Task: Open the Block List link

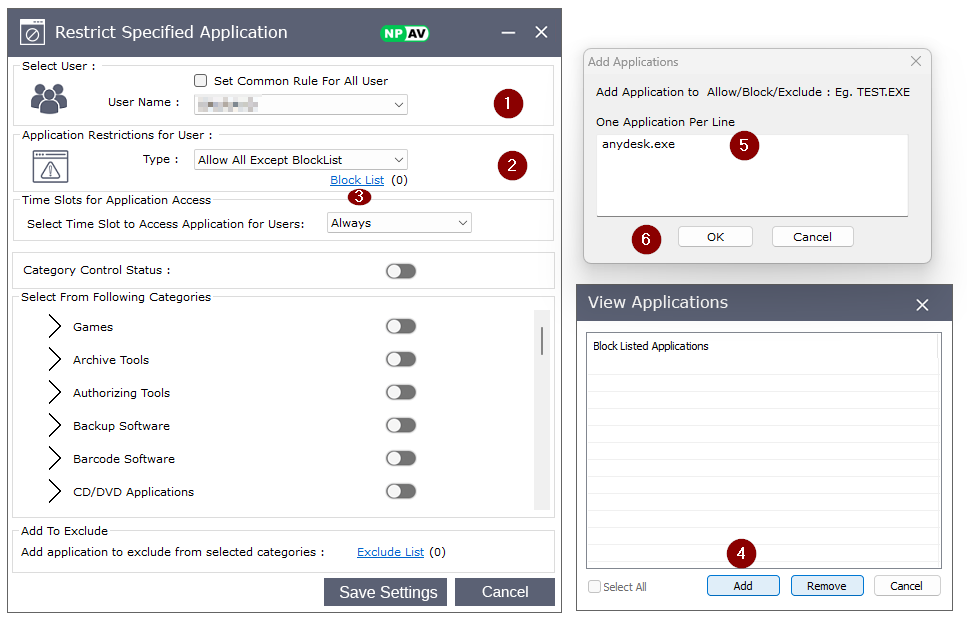Action: point(357,180)
